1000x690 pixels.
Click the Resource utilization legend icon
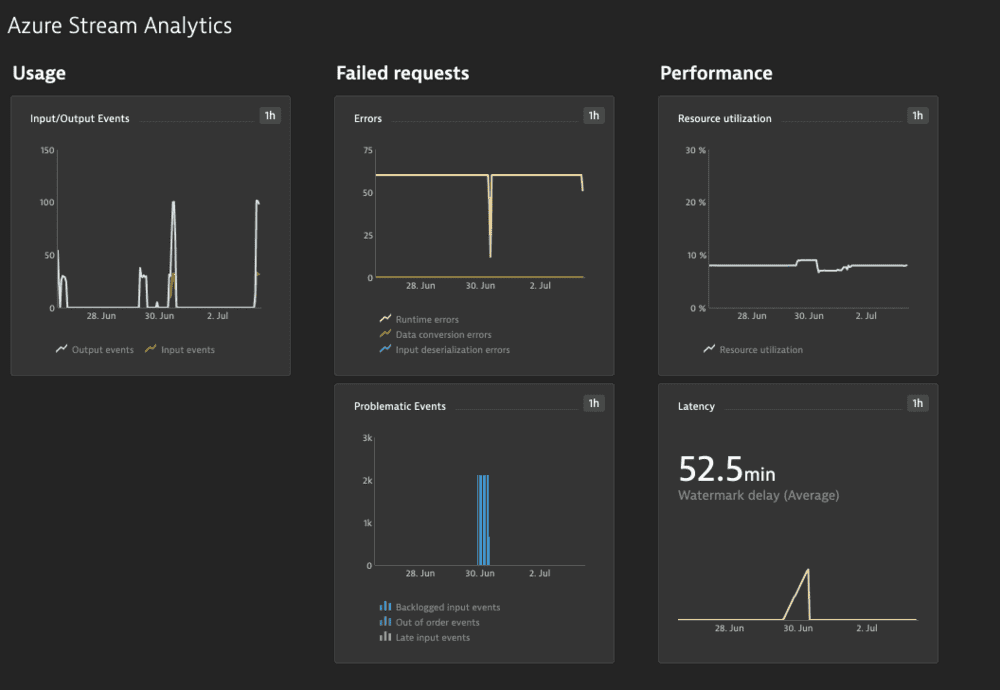coord(709,349)
